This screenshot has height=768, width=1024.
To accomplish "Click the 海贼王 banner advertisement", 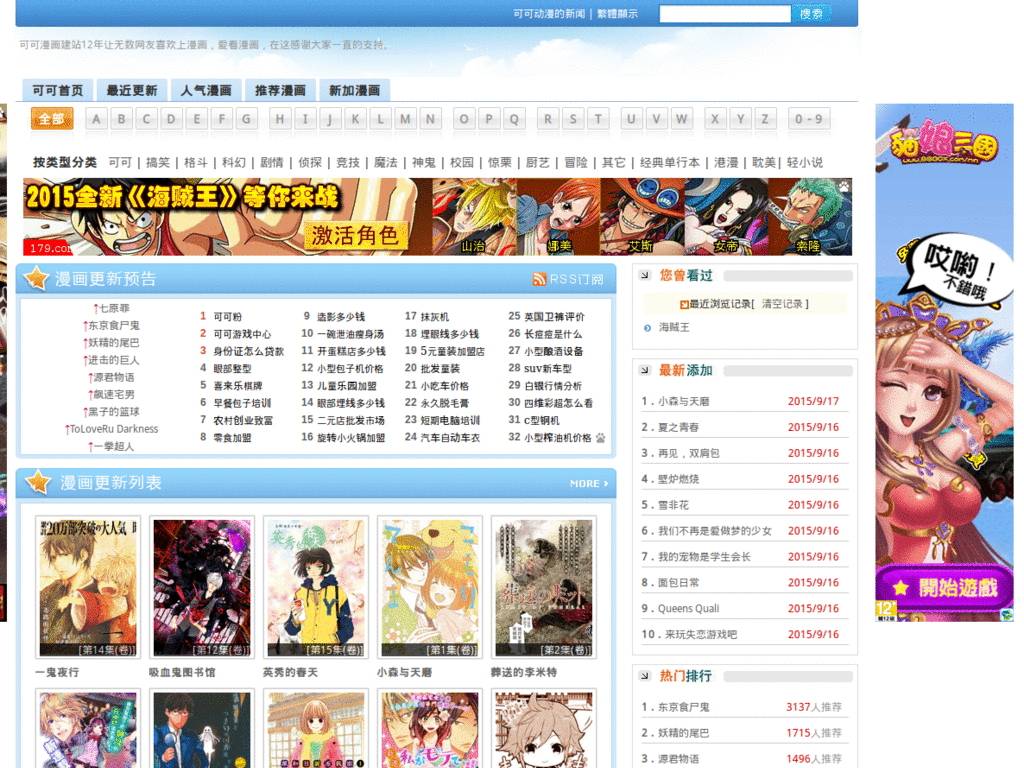I will click(438, 216).
